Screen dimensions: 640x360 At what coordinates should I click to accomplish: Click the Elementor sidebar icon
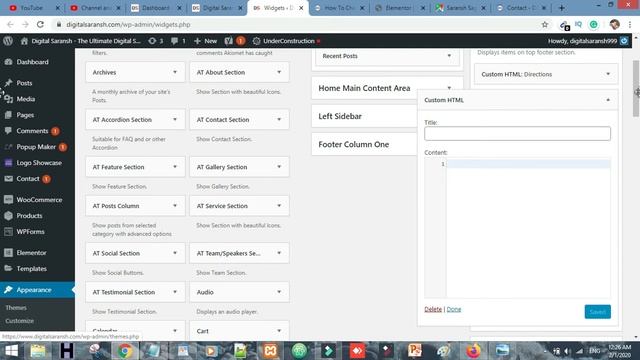click(8, 253)
